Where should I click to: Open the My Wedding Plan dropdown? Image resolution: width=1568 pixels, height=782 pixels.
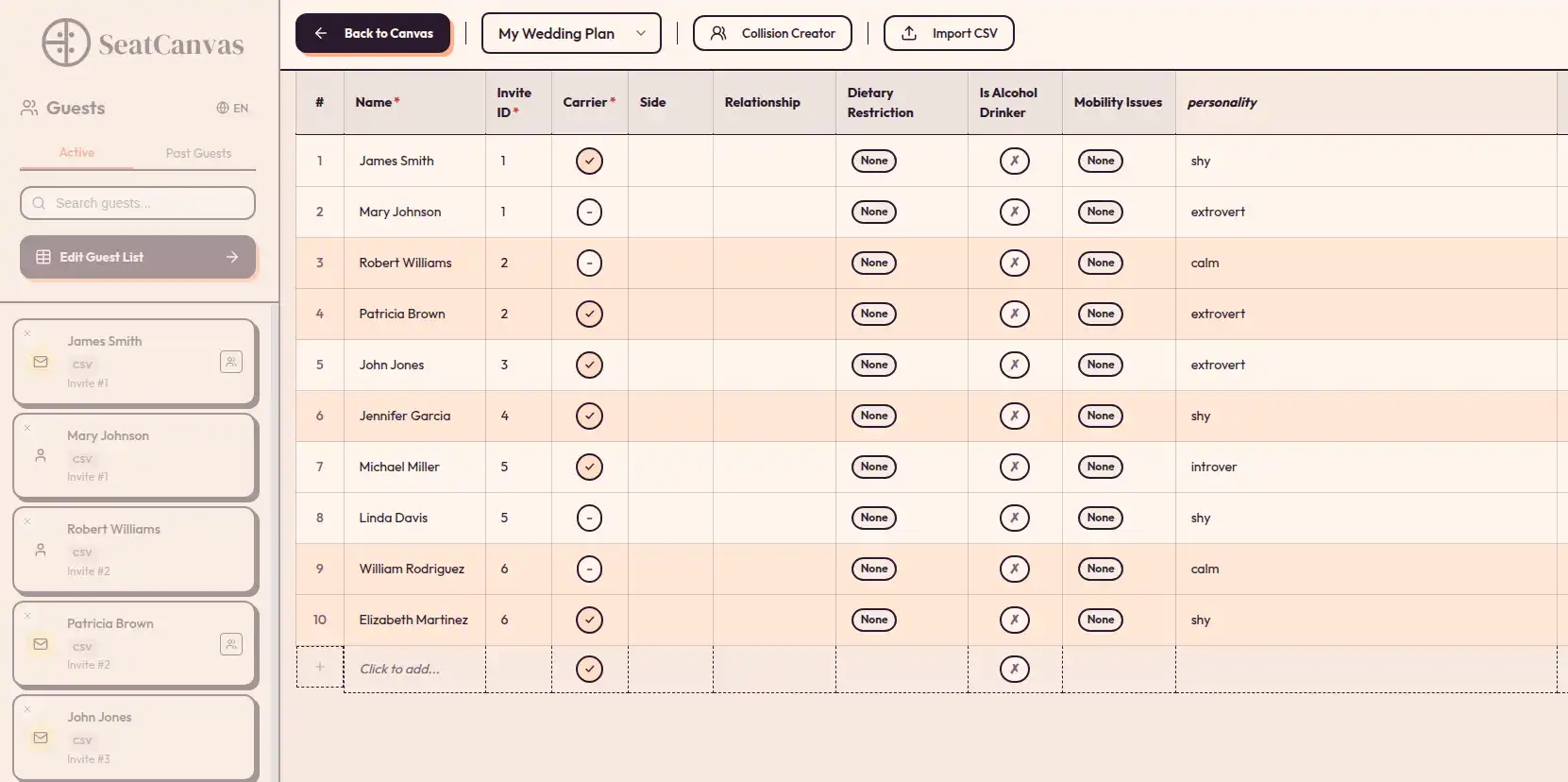(x=571, y=33)
